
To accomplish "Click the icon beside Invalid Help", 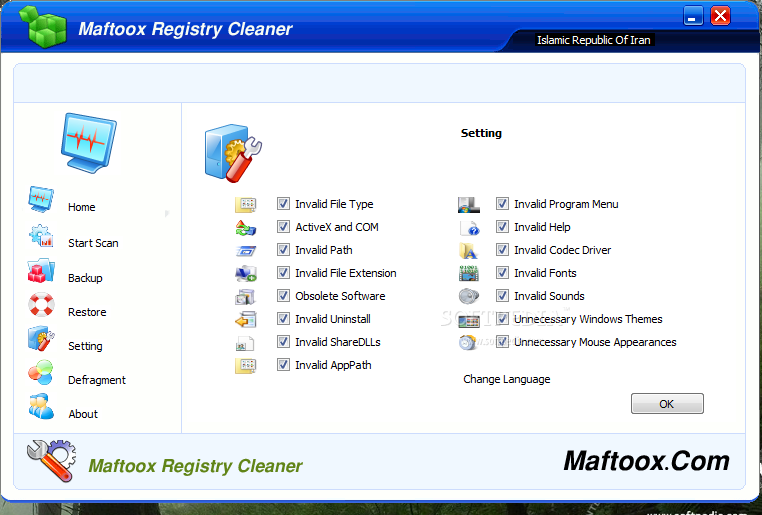I will 470,228.
